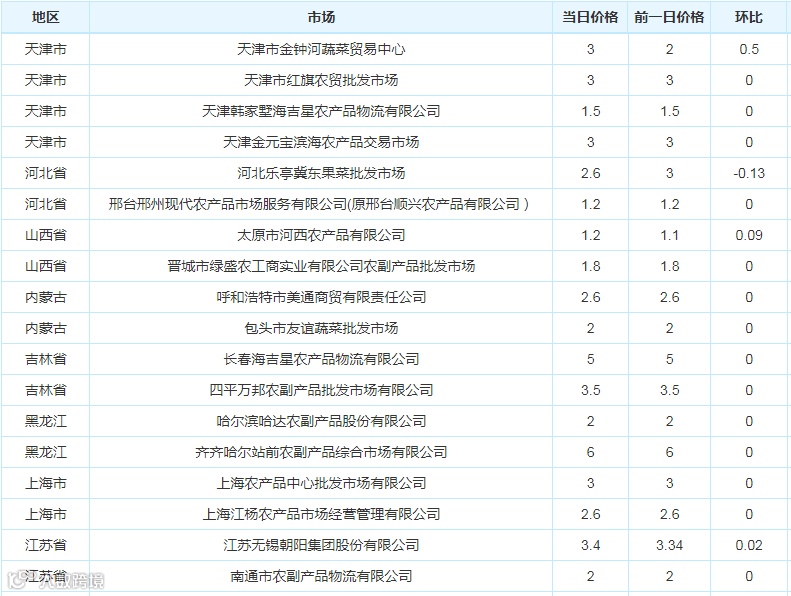Select 上海农产品中心批发市场有限公司 cell
Screen dimensions: 791x596
[x=321, y=483]
